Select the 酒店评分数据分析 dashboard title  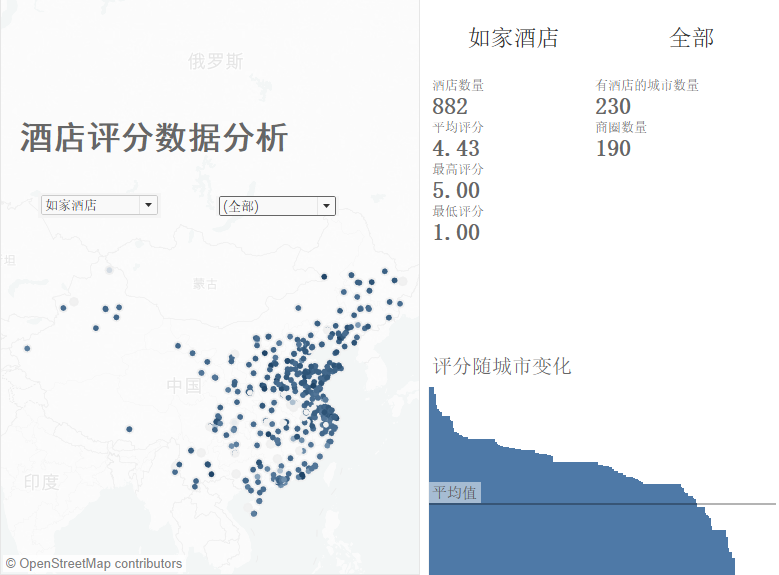[154, 138]
